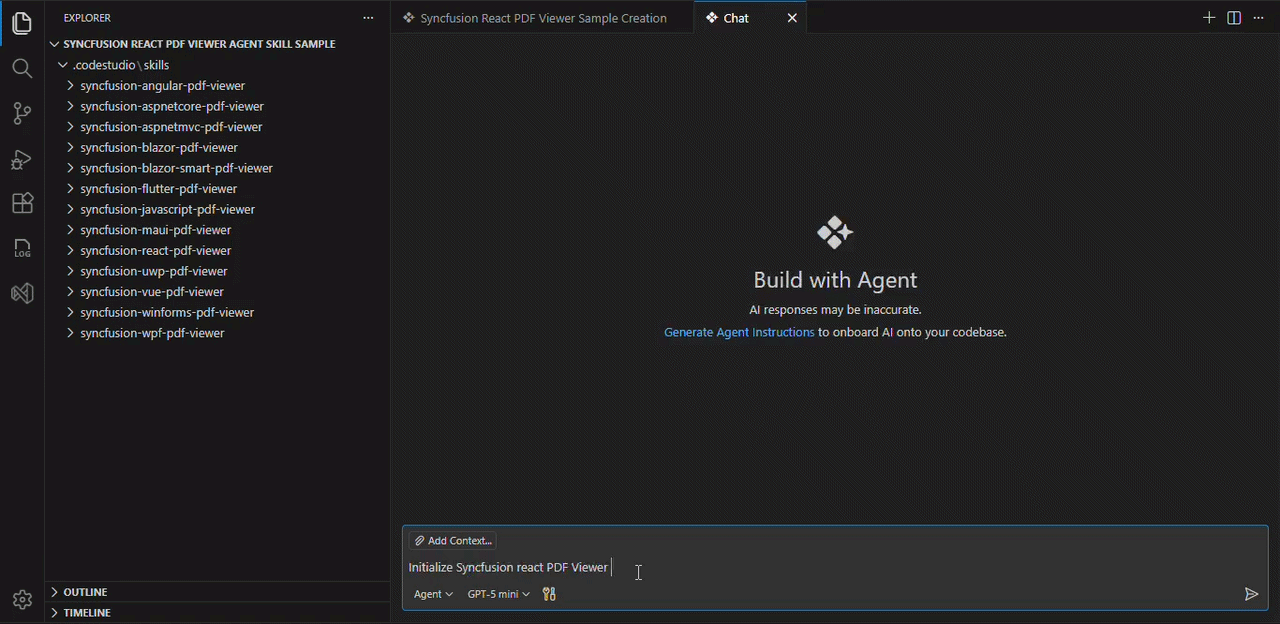Image resolution: width=1280 pixels, height=624 pixels.
Task: Expand the syncfusion-blazor-smart-pdf-viewer folder
Action: [218, 168]
